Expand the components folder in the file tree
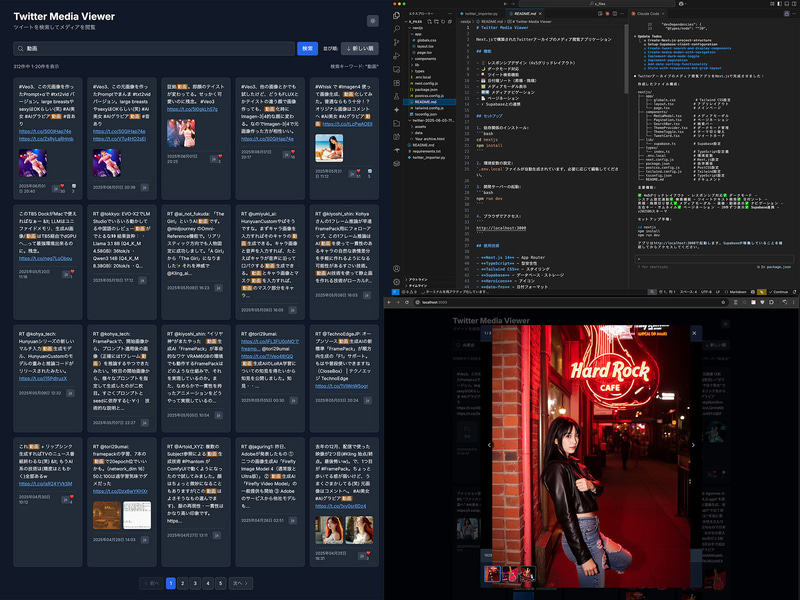The image size is (800, 600). click(424, 59)
